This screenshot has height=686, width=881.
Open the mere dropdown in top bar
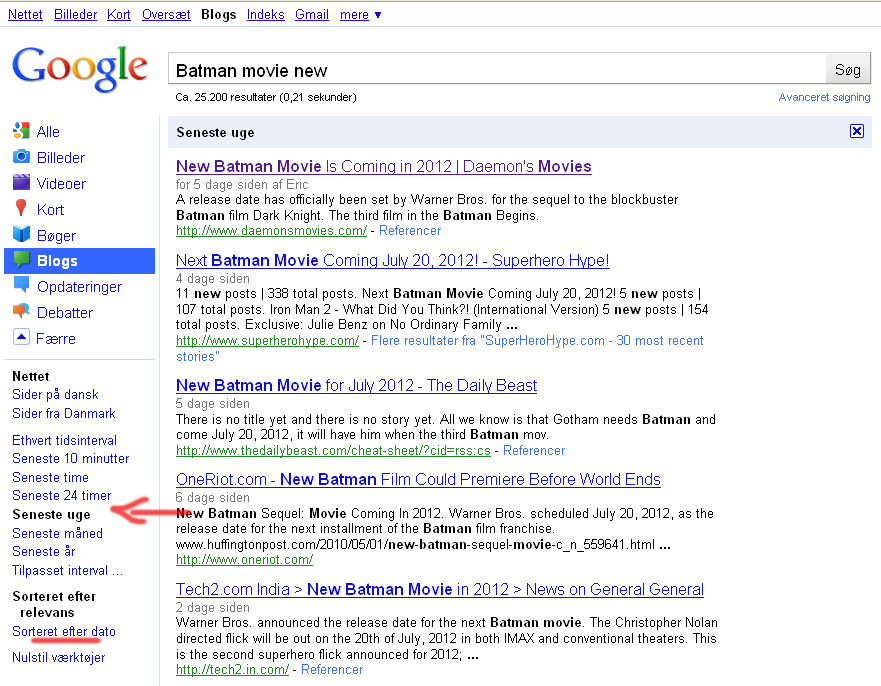pyautogui.click(x=360, y=15)
